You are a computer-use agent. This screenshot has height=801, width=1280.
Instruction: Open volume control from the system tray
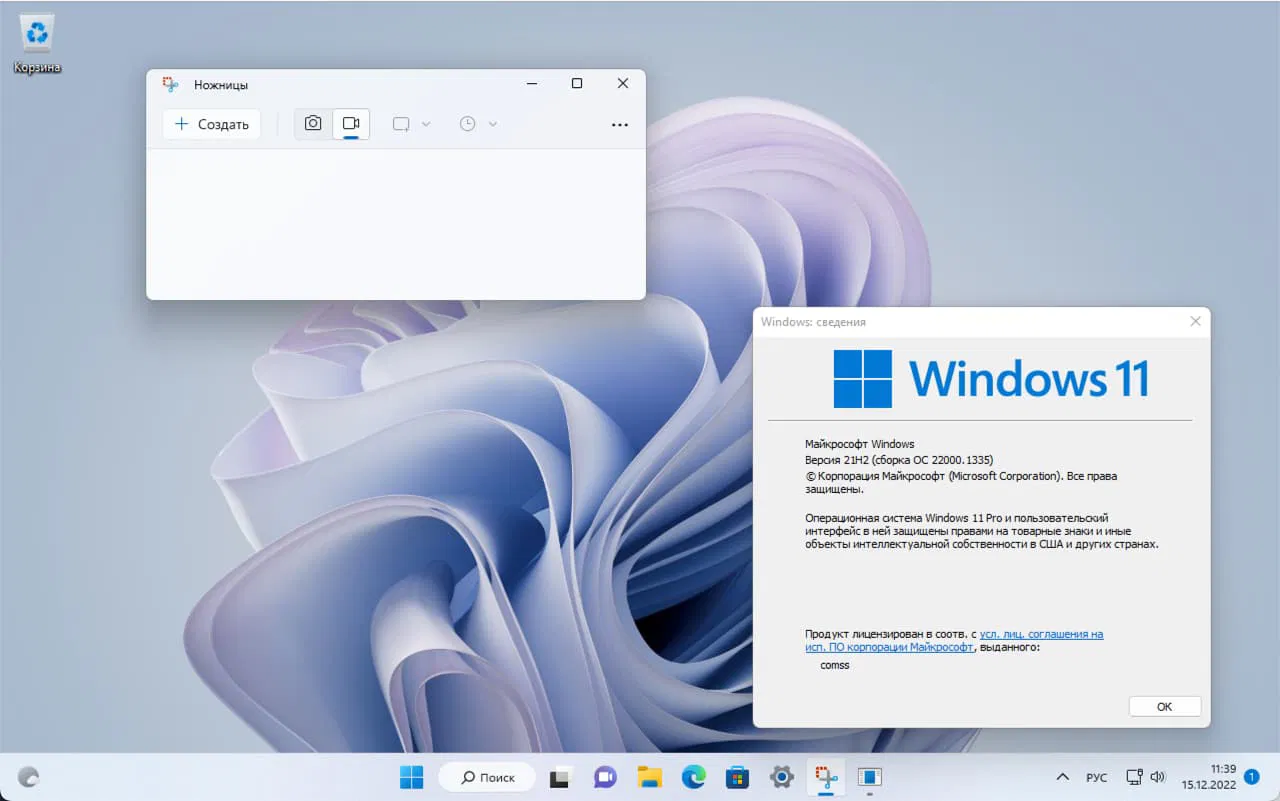1158,777
